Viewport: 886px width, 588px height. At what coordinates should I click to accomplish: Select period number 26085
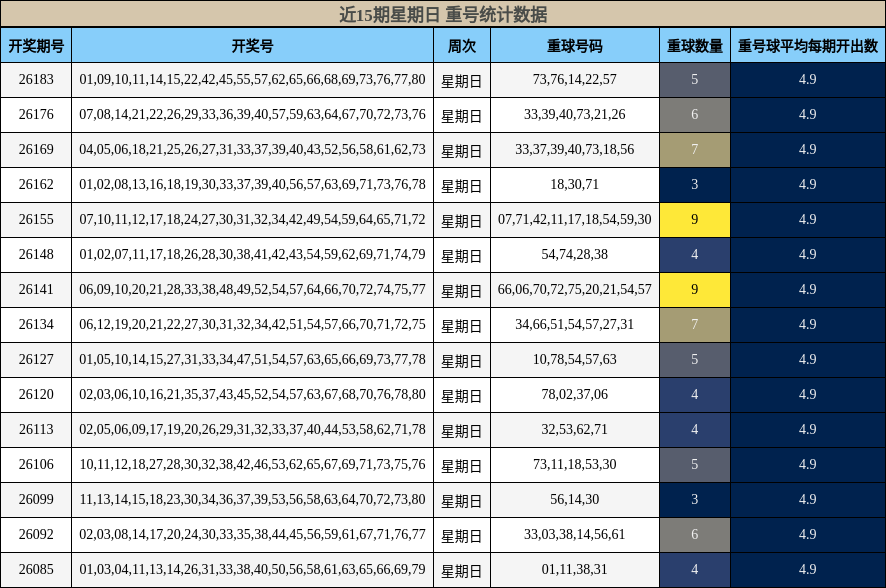tap(36, 570)
